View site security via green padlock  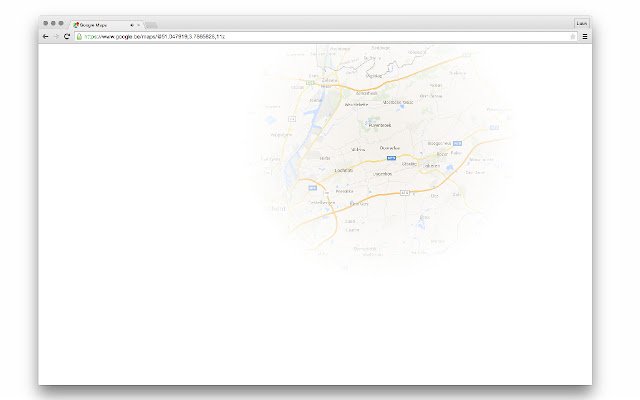79,37
